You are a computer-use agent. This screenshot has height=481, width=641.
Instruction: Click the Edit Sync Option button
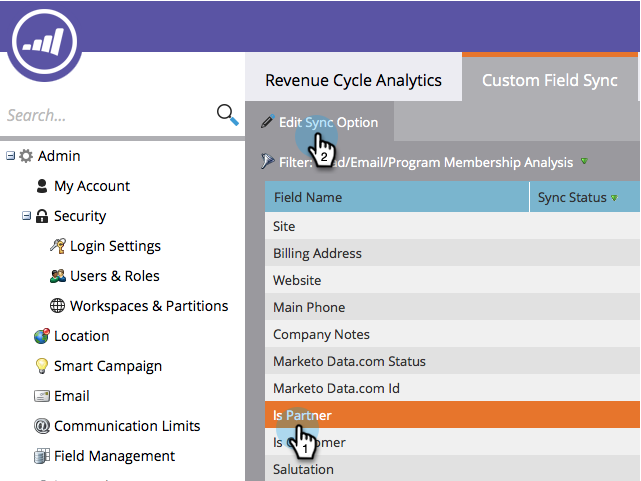click(320, 122)
